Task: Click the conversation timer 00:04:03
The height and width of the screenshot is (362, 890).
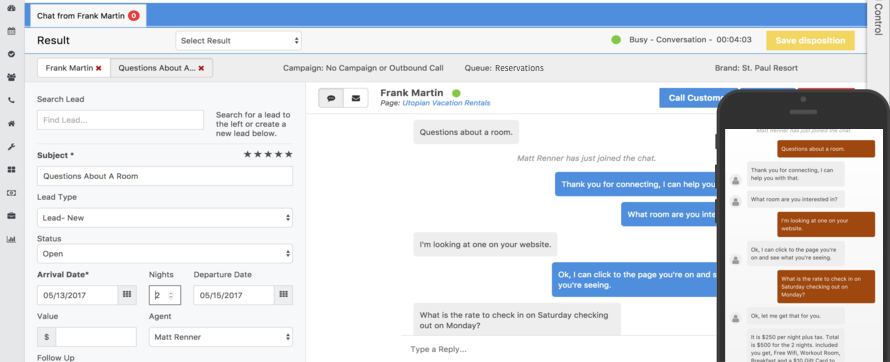Action: [734, 40]
